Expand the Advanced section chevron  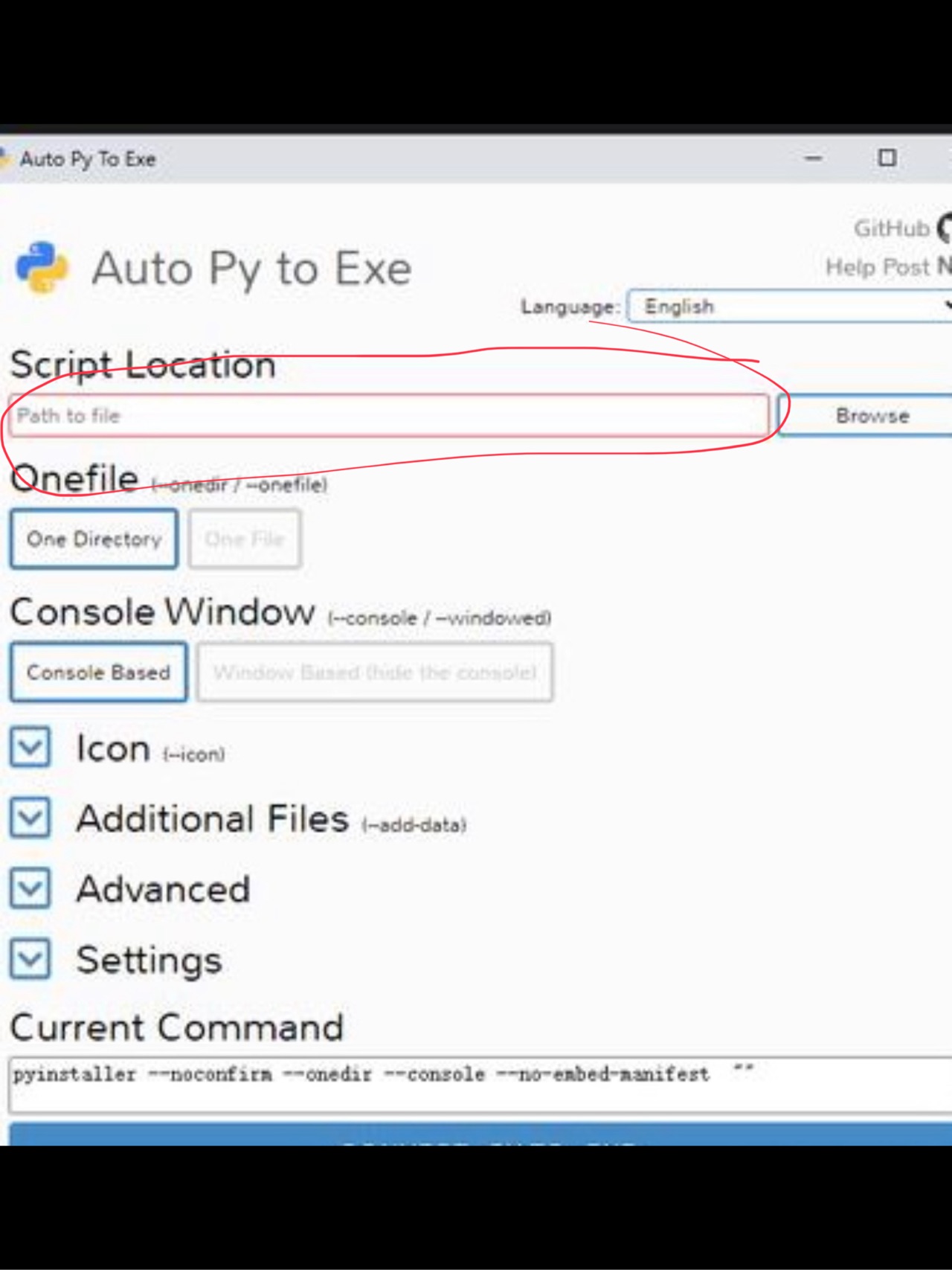[30, 888]
